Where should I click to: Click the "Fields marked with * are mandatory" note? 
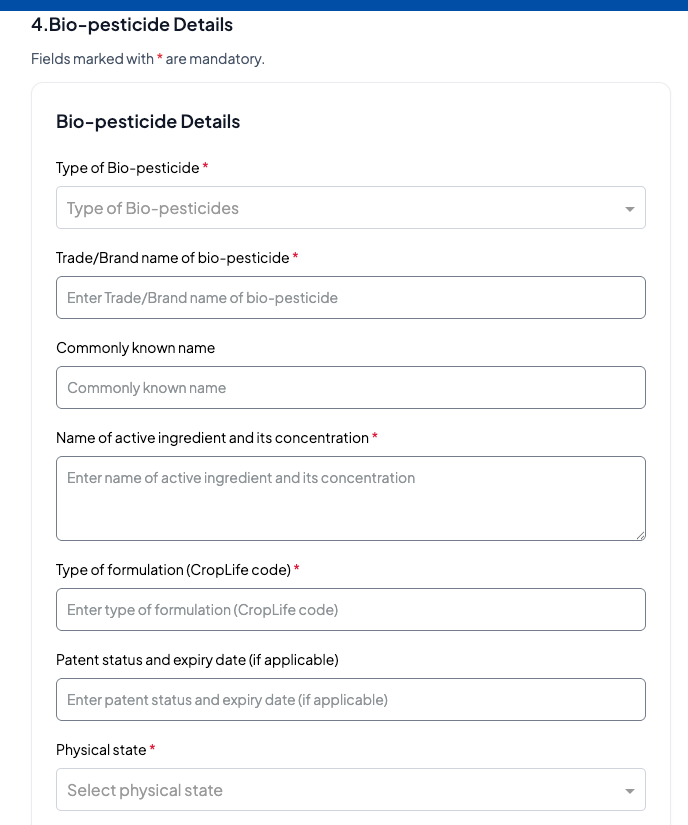click(148, 59)
